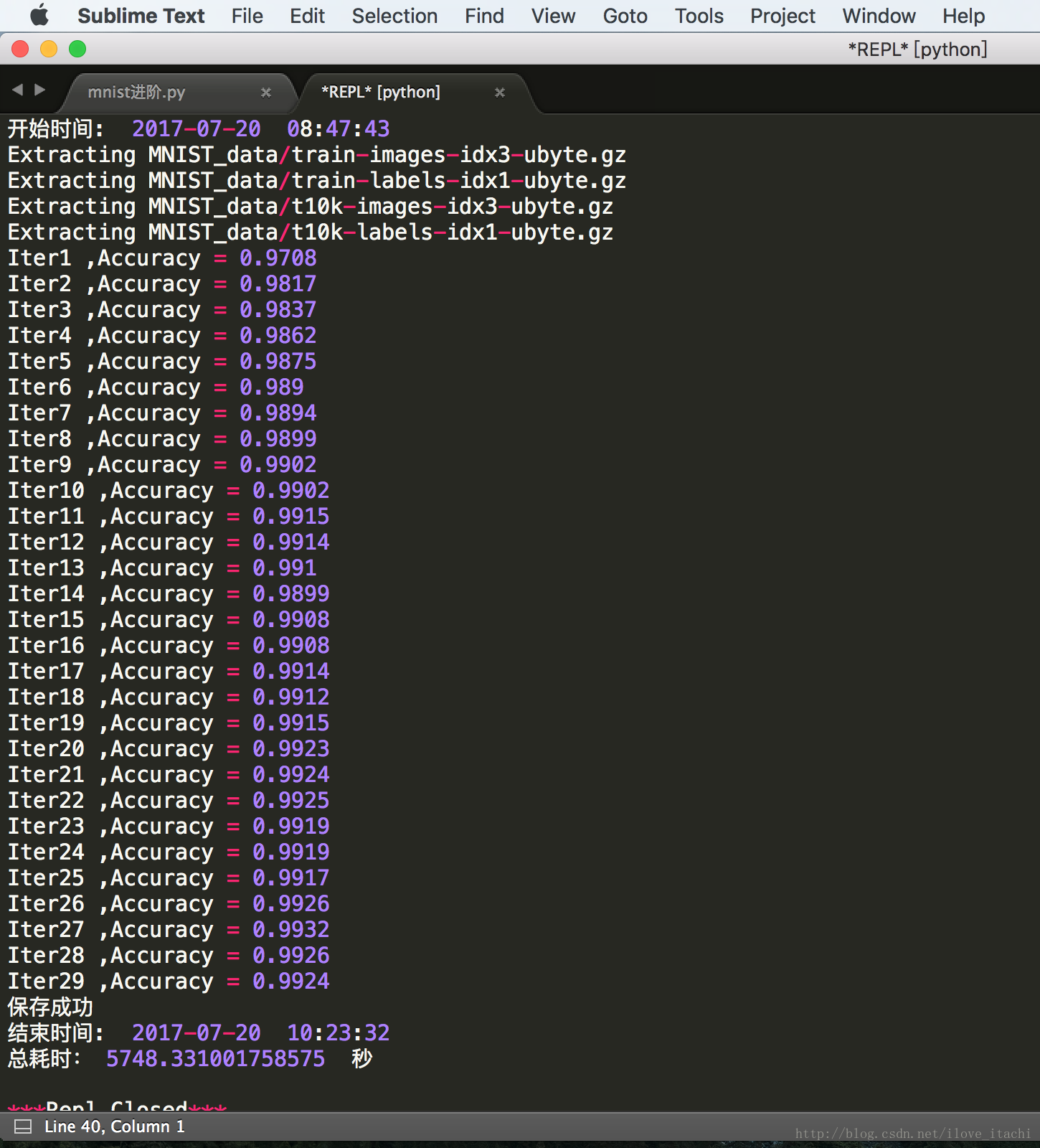Click Iter20 accuracy value 0.9923
This screenshot has height=1148, width=1040.
click(291, 749)
